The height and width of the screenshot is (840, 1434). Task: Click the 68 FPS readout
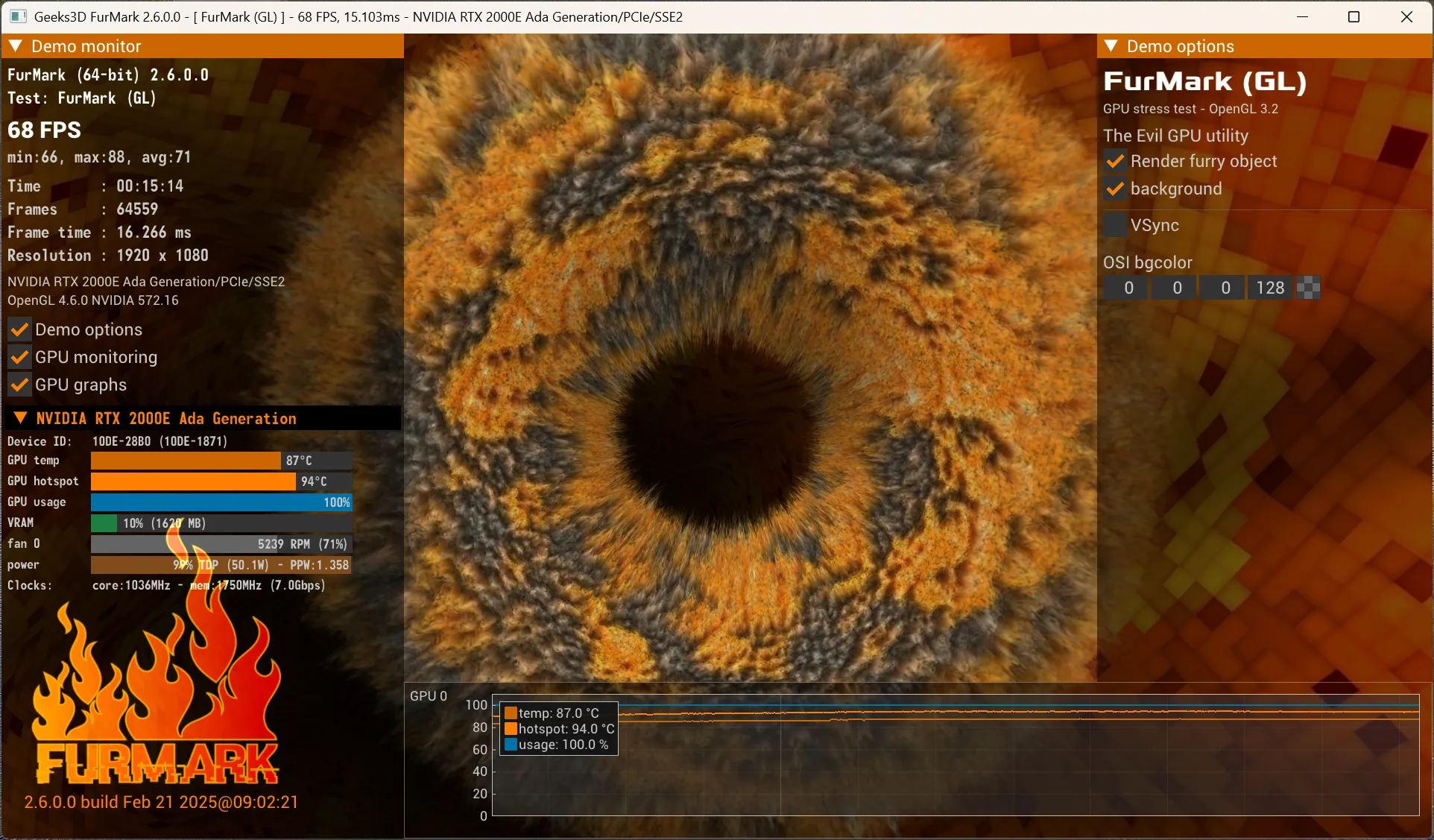pos(45,130)
